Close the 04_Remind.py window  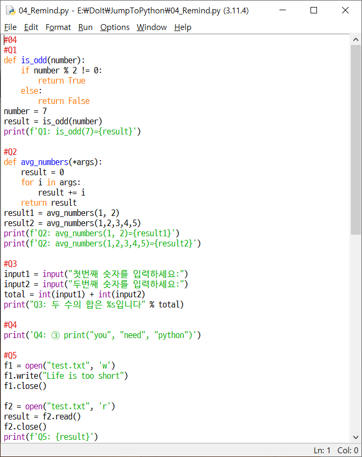(x=345, y=10)
